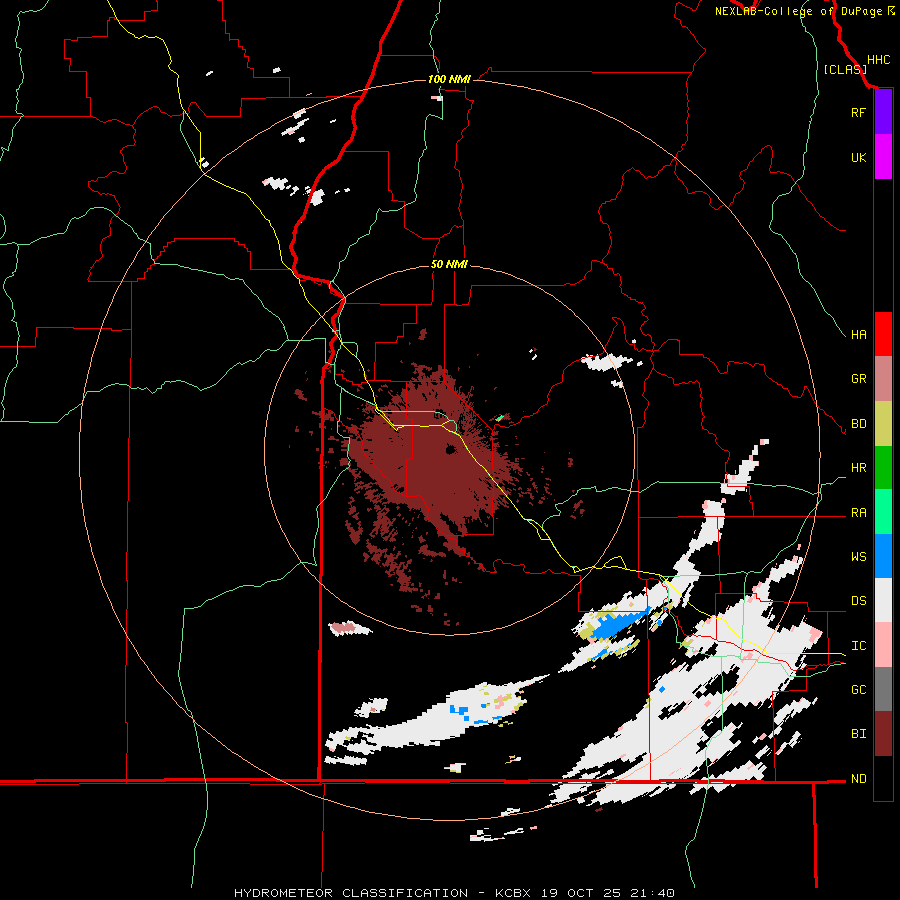This screenshot has width=900, height=900.
Task: Click the KCBX station identifier
Action: click(x=514, y=893)
